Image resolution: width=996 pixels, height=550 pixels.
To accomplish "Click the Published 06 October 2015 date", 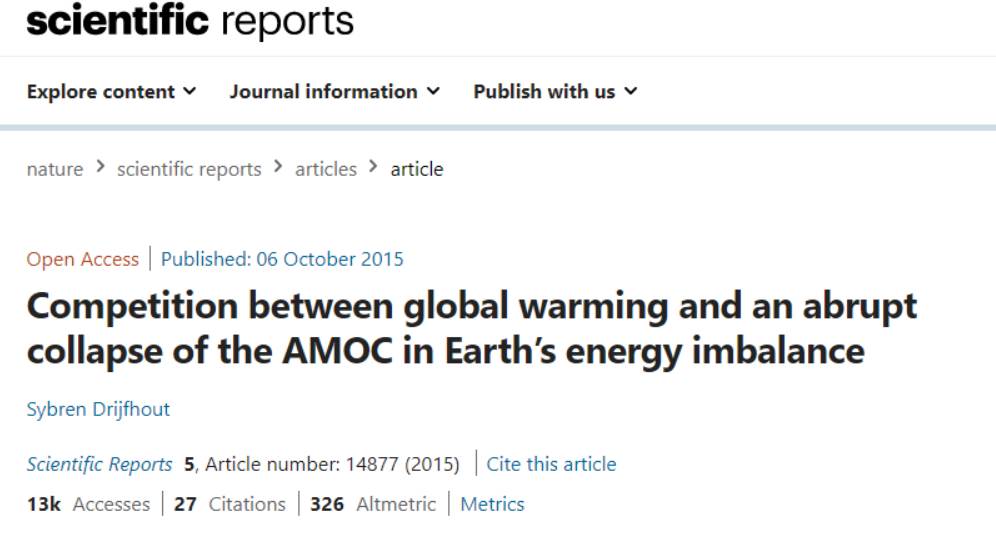I will click(x=282, y=259).
